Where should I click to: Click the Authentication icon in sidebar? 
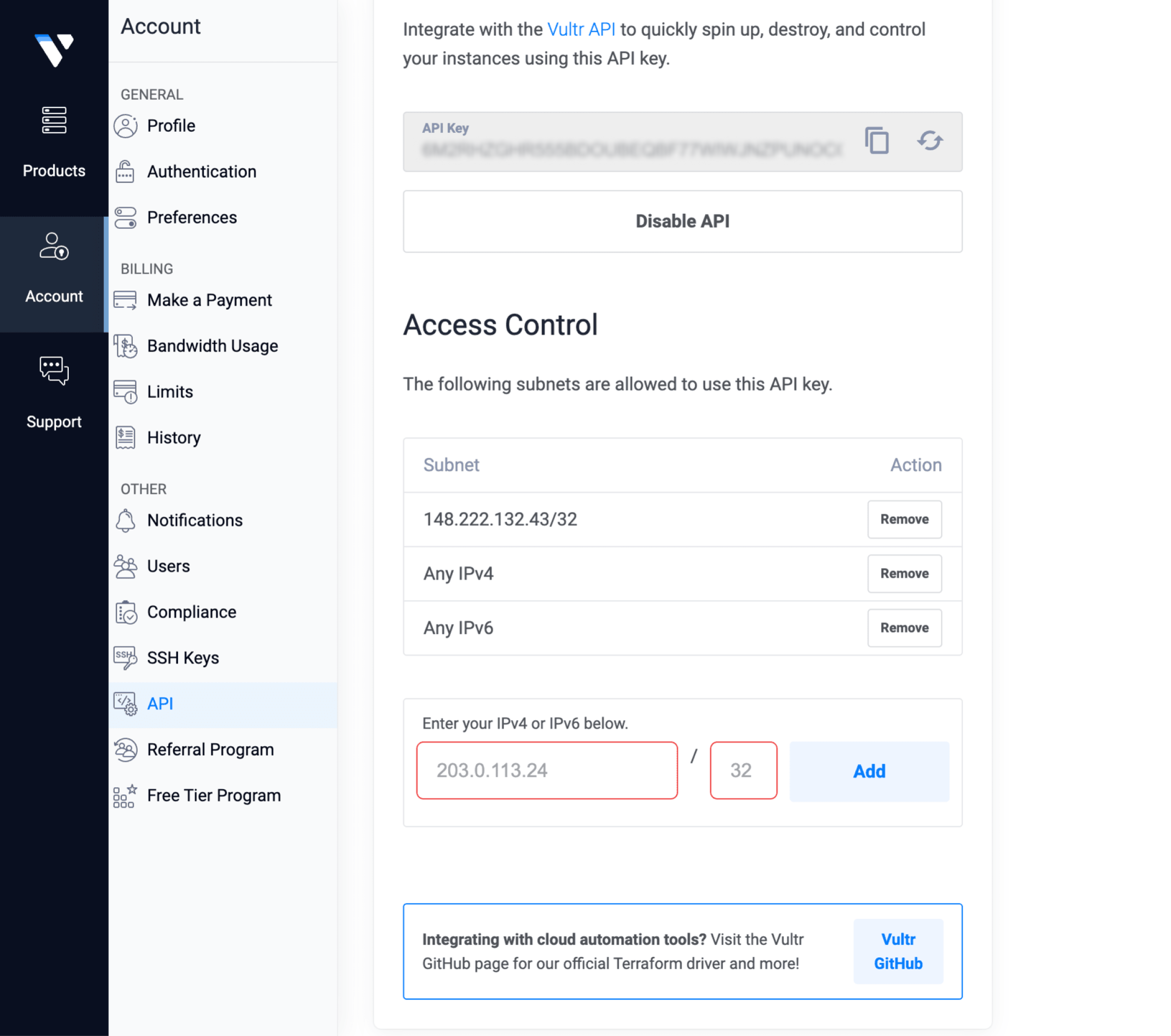(126, 171)
